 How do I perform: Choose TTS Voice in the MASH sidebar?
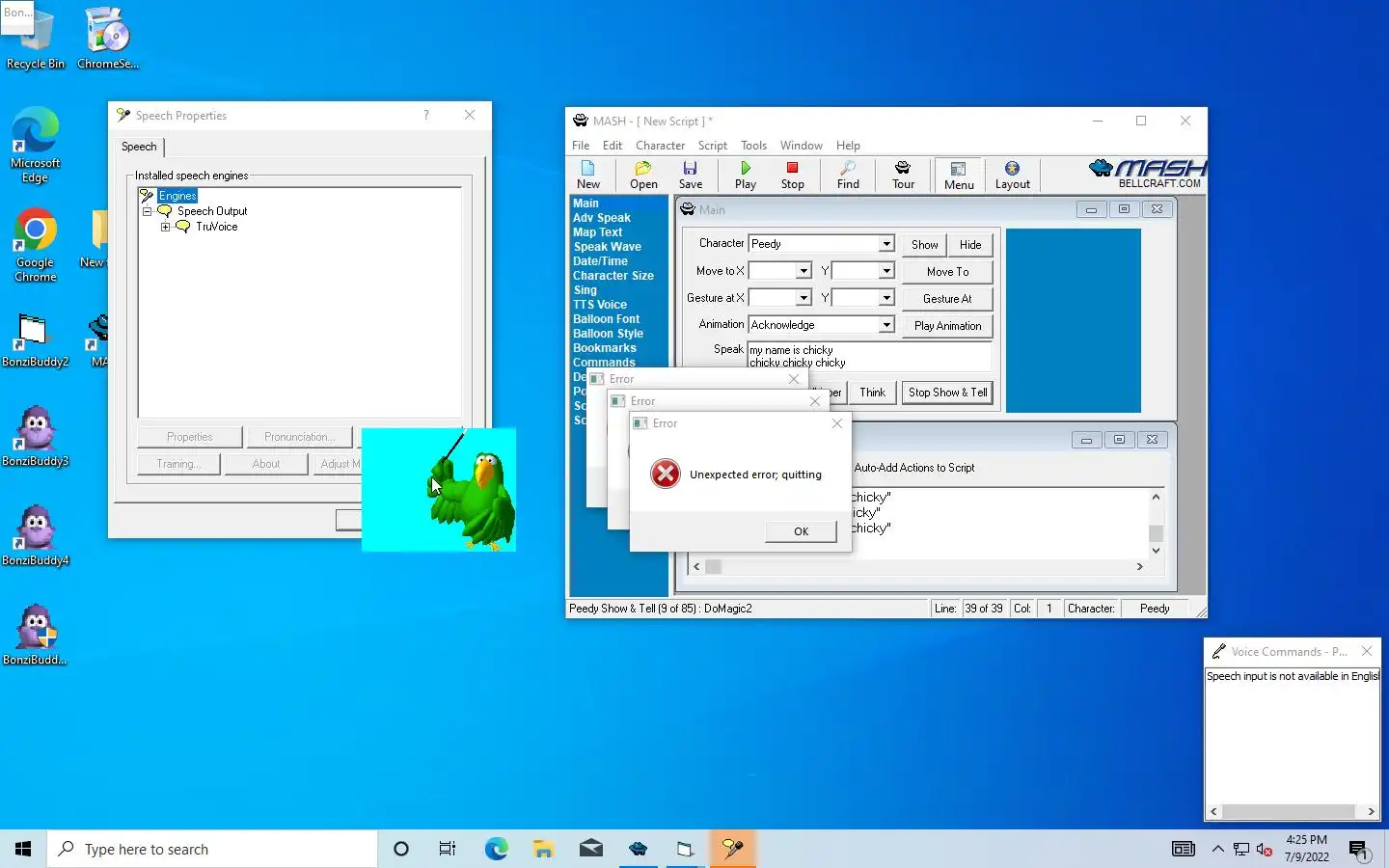pos(600,305)
